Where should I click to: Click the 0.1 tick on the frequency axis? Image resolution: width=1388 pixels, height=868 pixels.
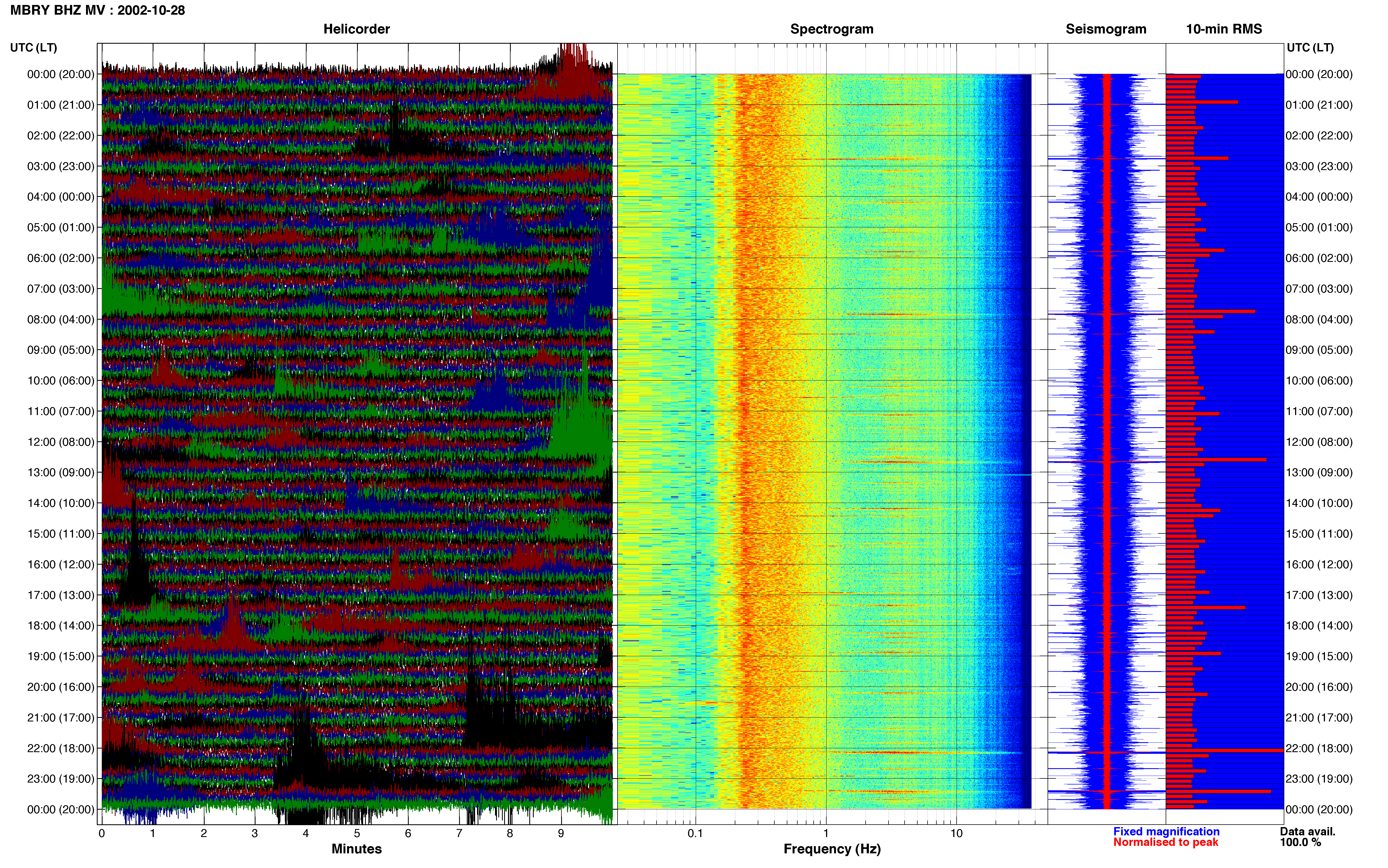click(695, 833)
